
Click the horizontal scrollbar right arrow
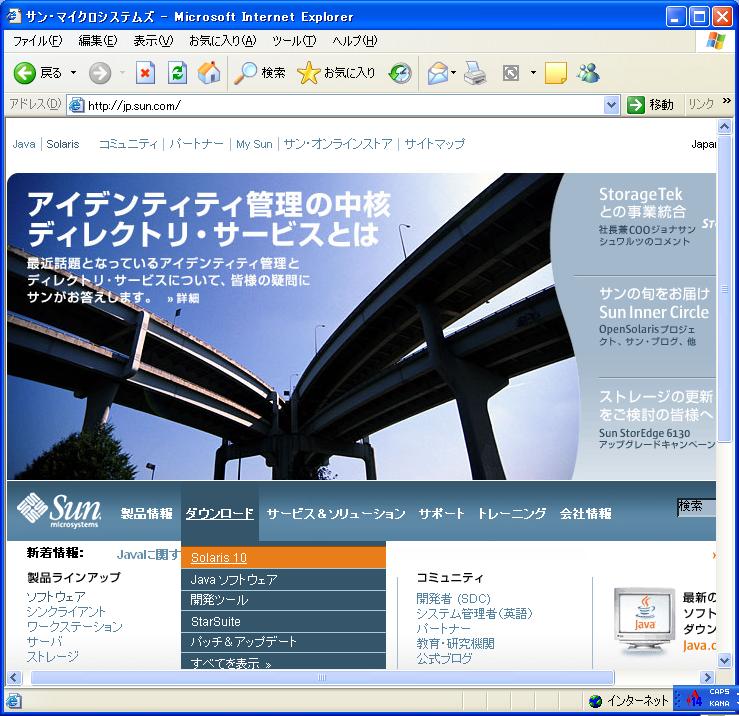click(x=706, y=677)
